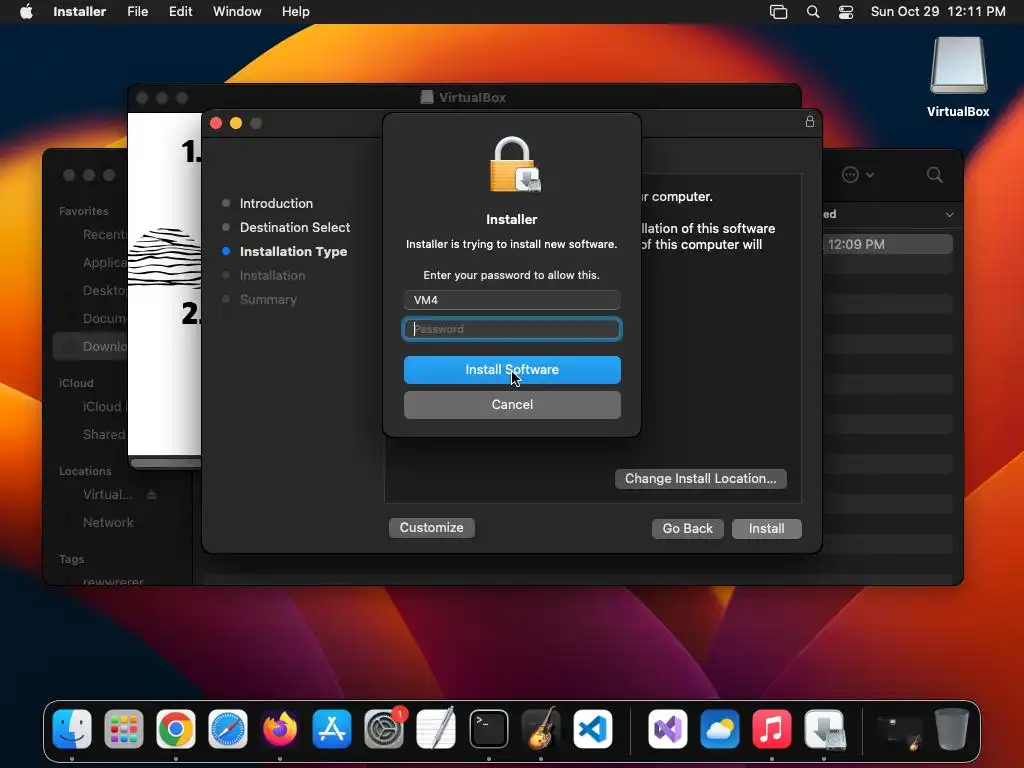Open the cloud weather app in dock
Screen dimensions: 1024x768
[720, 728]
